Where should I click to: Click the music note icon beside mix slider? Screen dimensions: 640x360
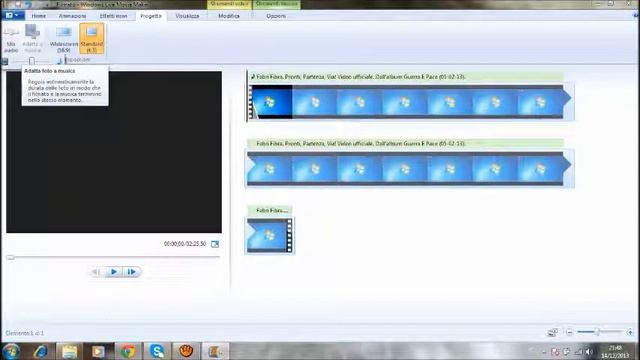60,61
